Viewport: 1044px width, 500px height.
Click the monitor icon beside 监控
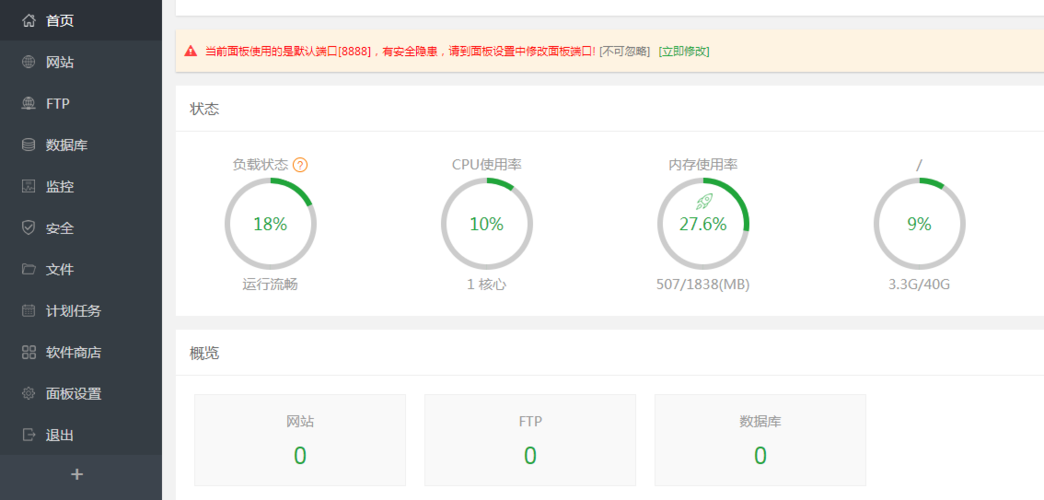click(28, 186)
